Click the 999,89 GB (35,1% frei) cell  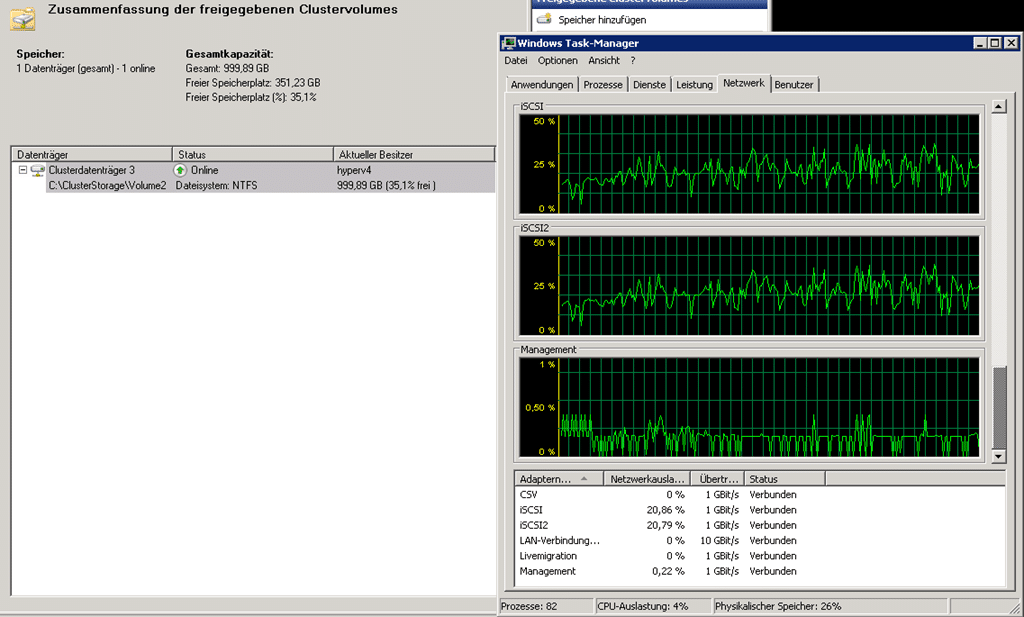click(x=386, y=186)
